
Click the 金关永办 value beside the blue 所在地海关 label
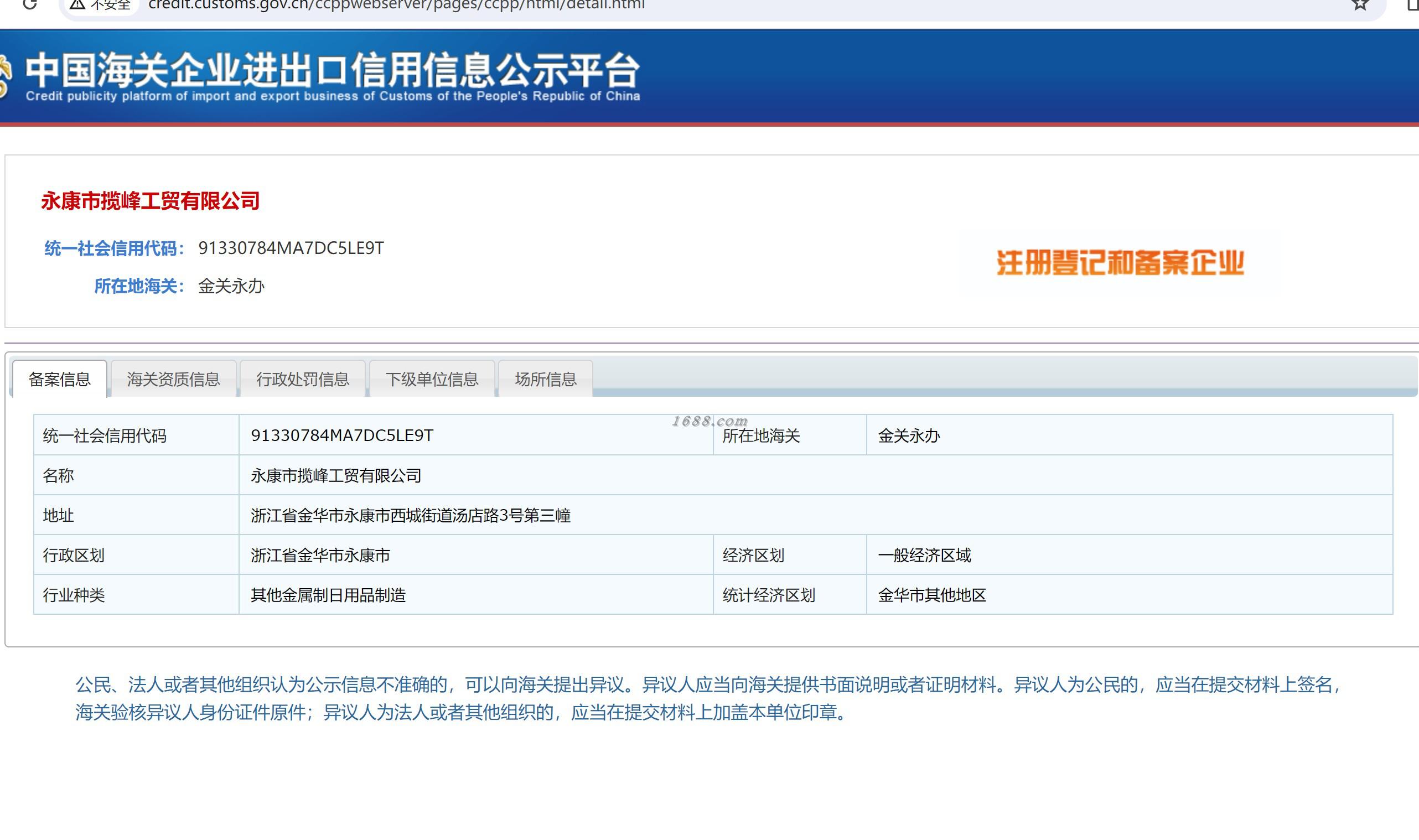[231, 286]
